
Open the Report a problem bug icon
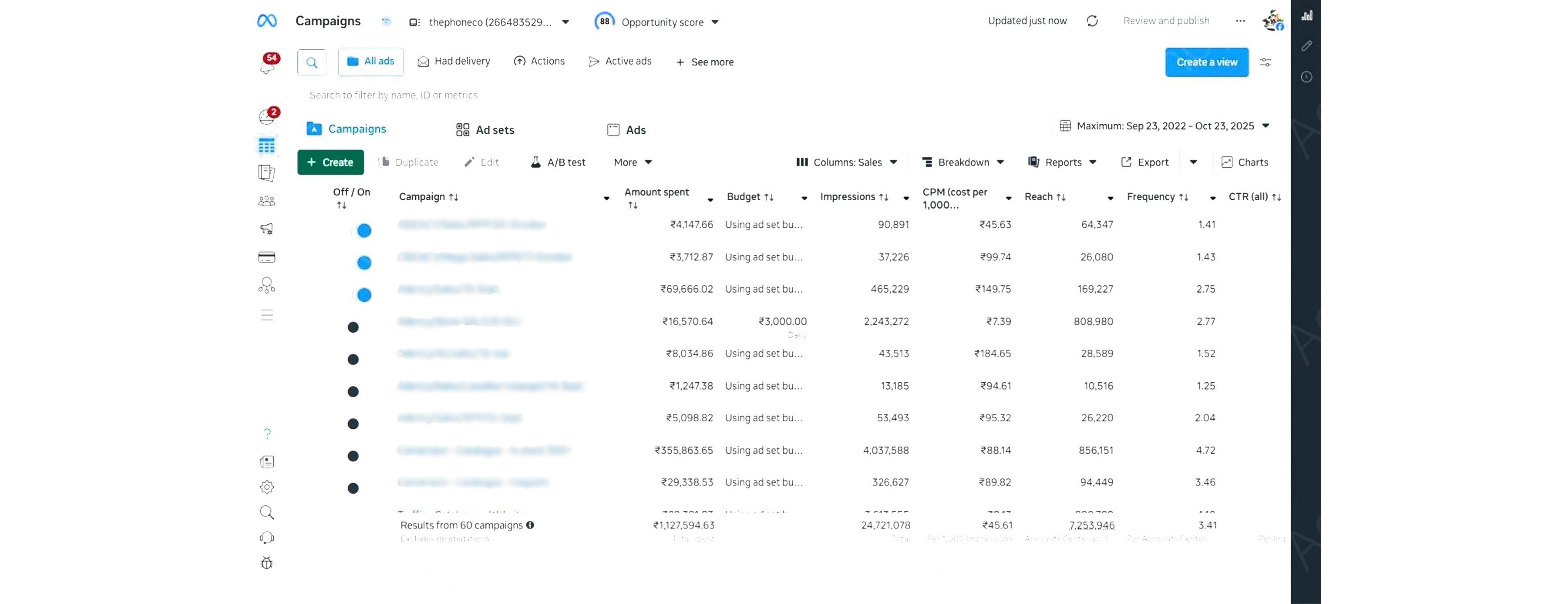[267, 562]
